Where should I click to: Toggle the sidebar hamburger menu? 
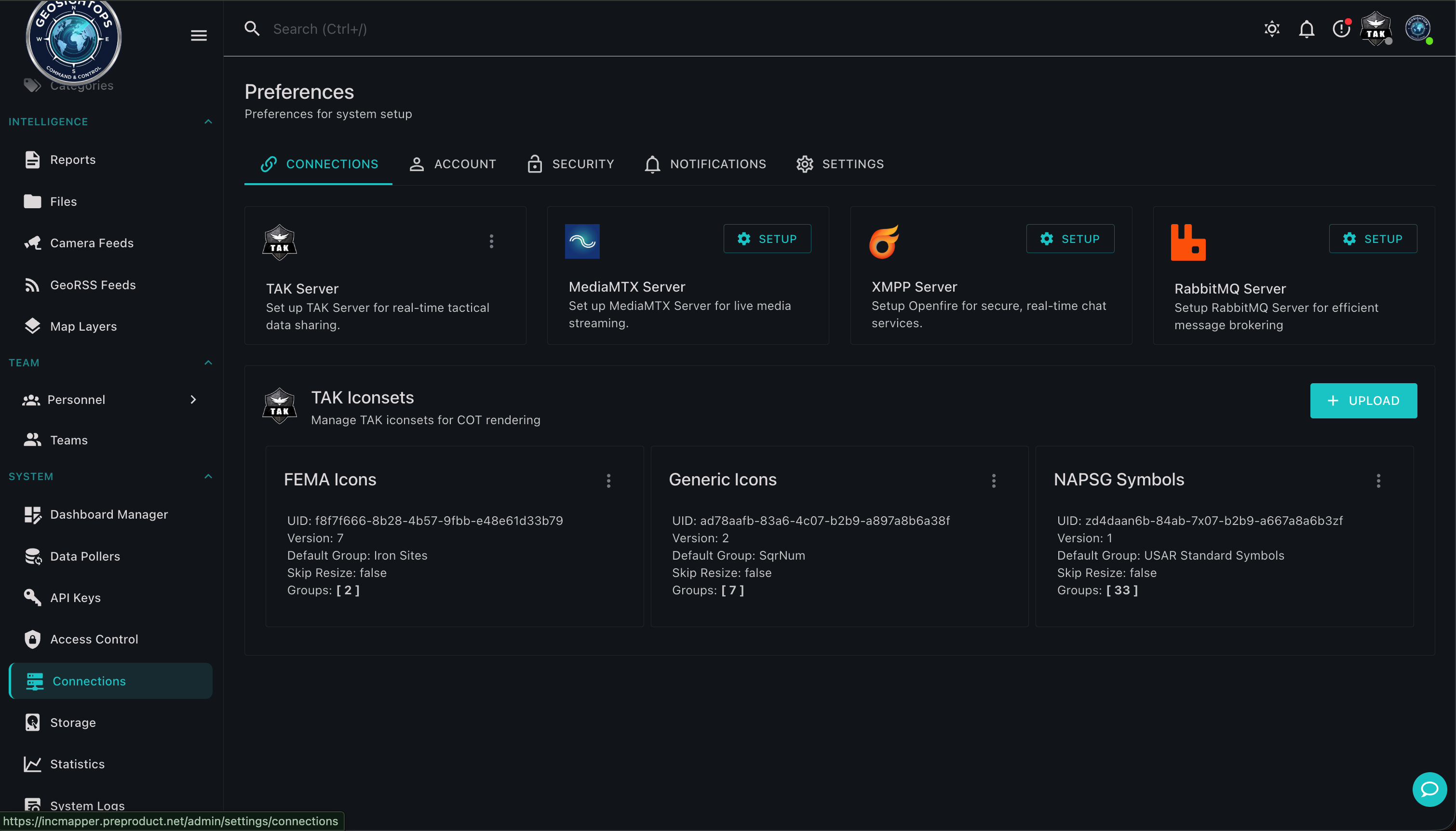199,35
